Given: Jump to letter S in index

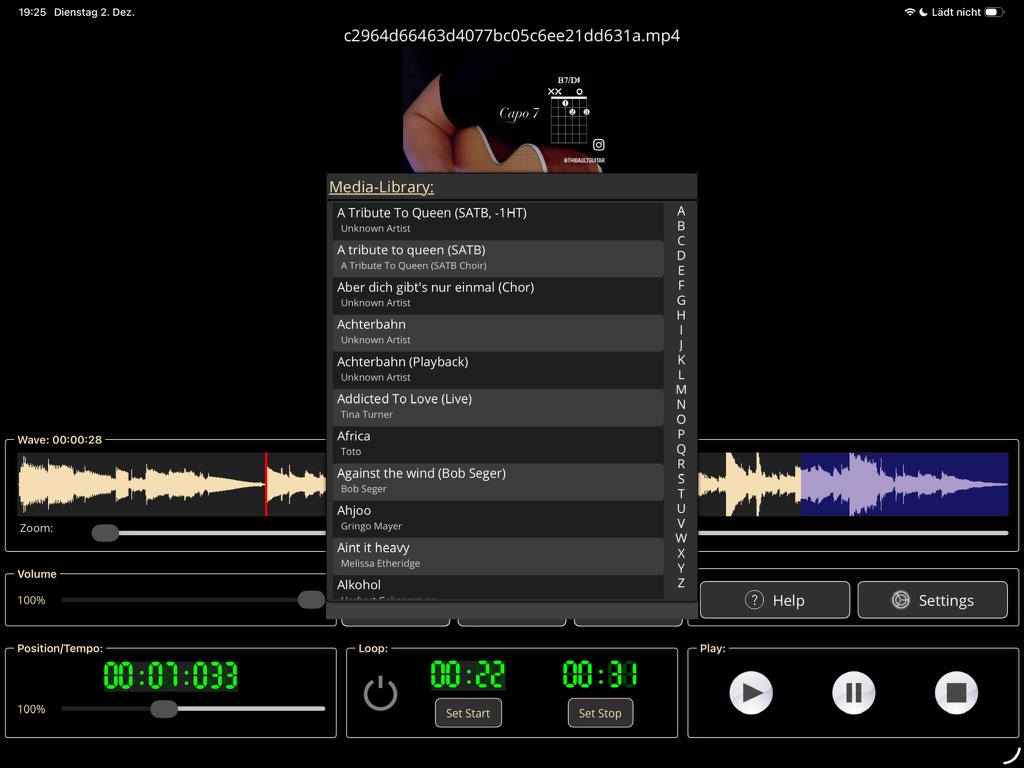Looking at the screenshot, I should tap(681, 479).
